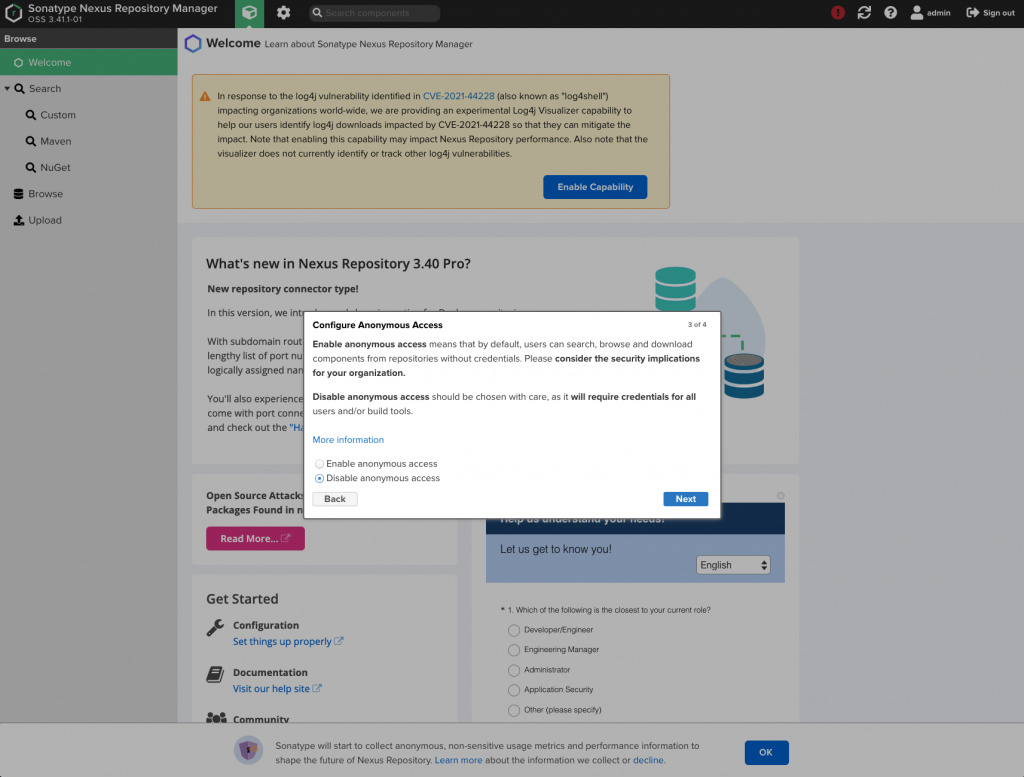Click Back in the wizard dialog
Viewport: 1024px width, 777px height.
[335, 499]
